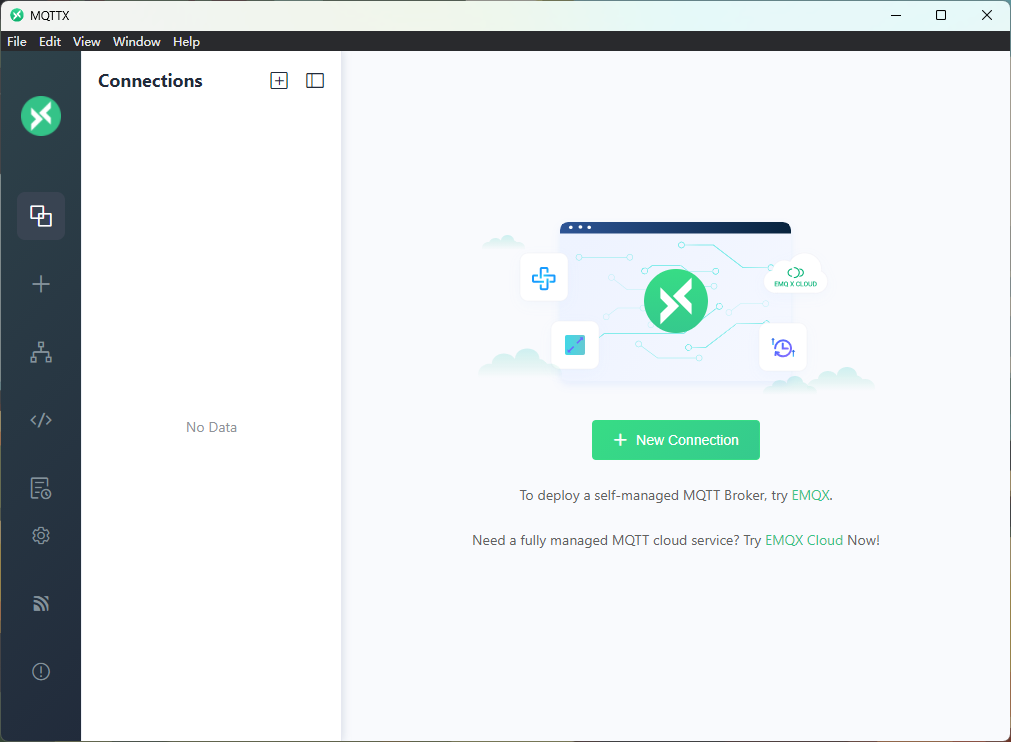Maximize the MQTTX window
Image resolution: width=1011 pixels, height=742 pixels.
tap(941, 15)
